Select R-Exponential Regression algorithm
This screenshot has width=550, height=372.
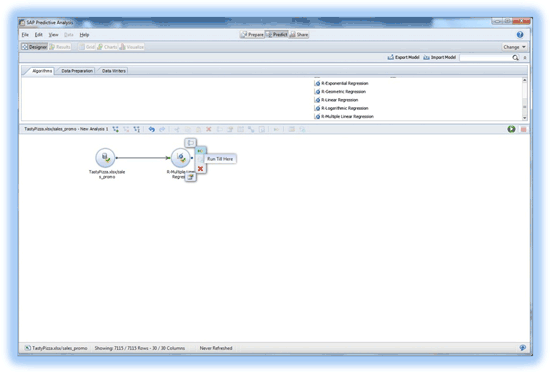(342, 83)
